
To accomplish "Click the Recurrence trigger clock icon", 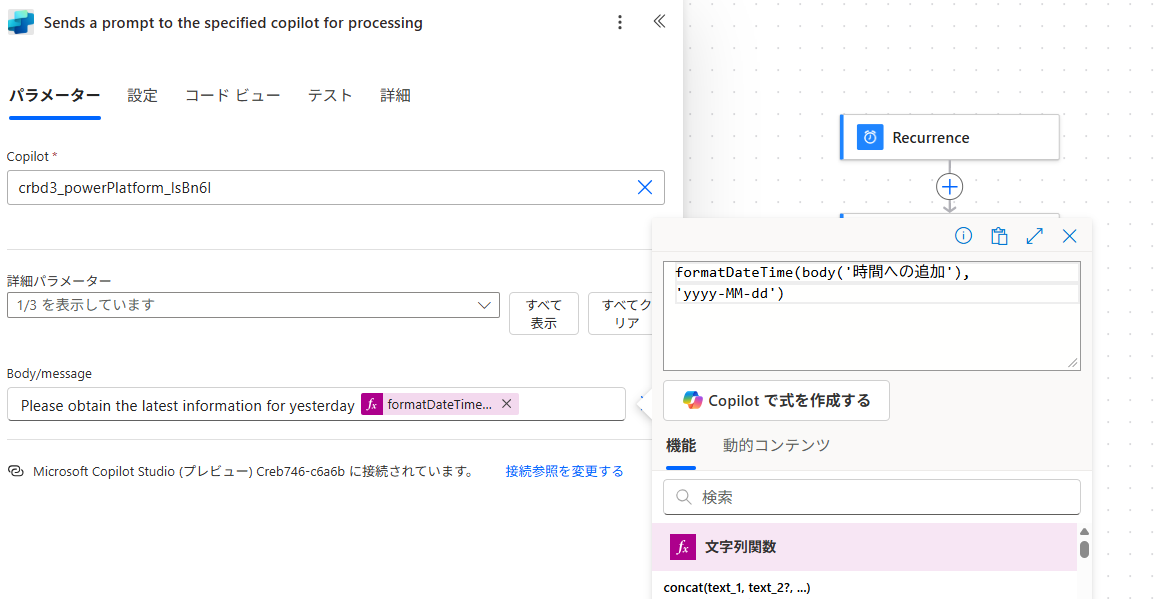I will 870,137.
